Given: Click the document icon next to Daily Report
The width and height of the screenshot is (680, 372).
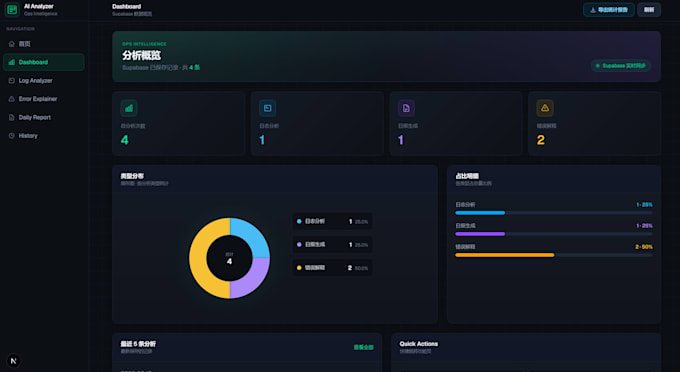Looking at the screenshot, I should [12, 117].
